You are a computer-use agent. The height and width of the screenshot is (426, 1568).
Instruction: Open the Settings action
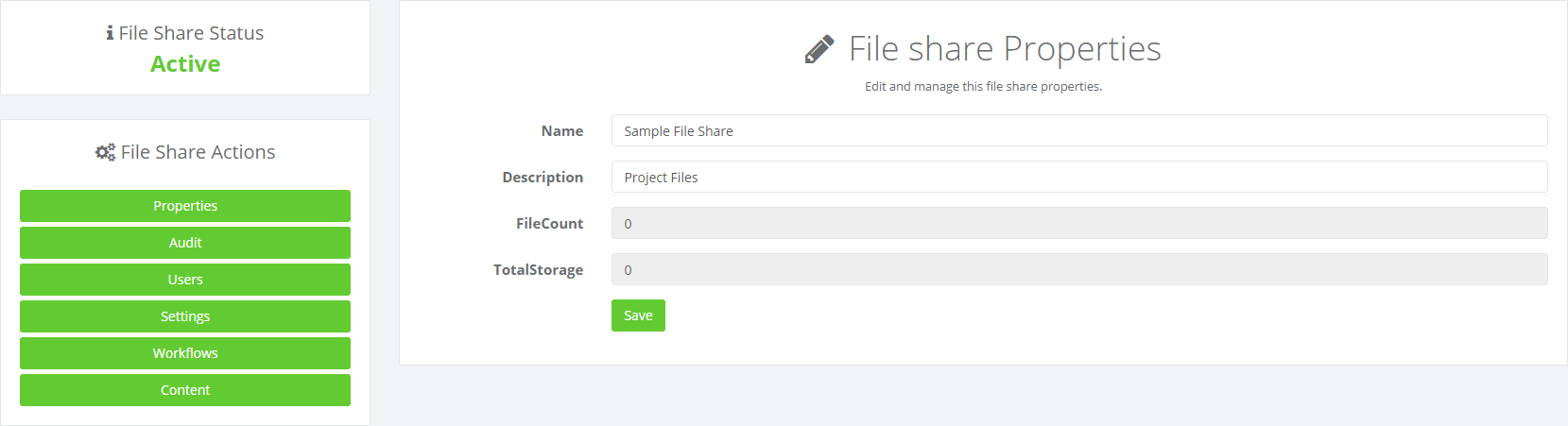pyautogui.click(x=185, y=316)
